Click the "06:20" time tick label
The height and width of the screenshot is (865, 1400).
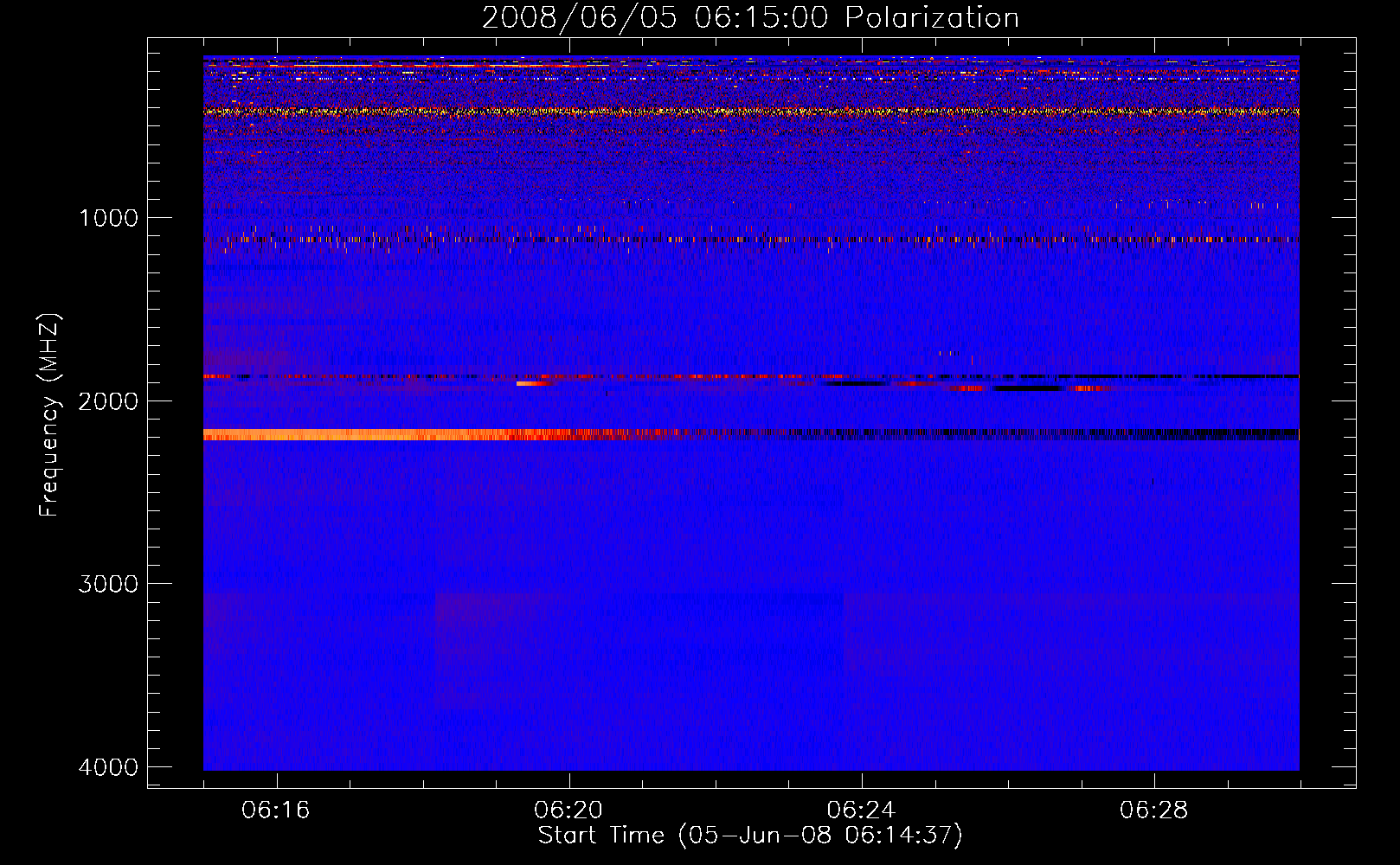pos(568,811)
